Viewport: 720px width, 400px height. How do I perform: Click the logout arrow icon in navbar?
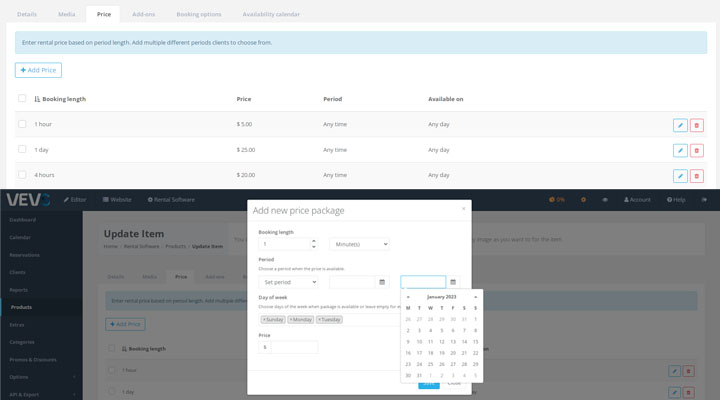coord(704,200)
